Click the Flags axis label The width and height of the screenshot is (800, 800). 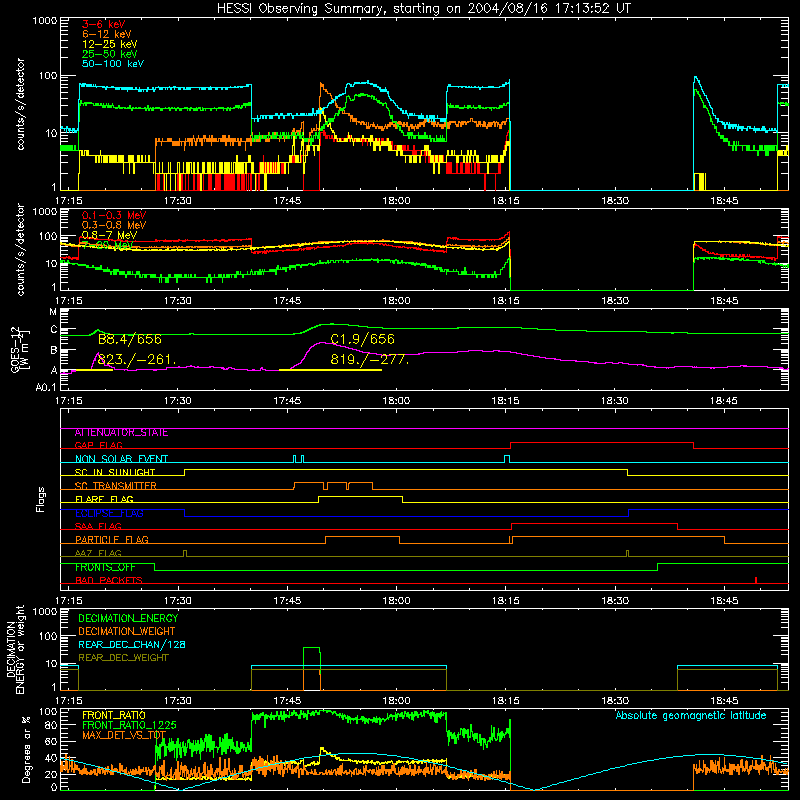tap(40, 499)
